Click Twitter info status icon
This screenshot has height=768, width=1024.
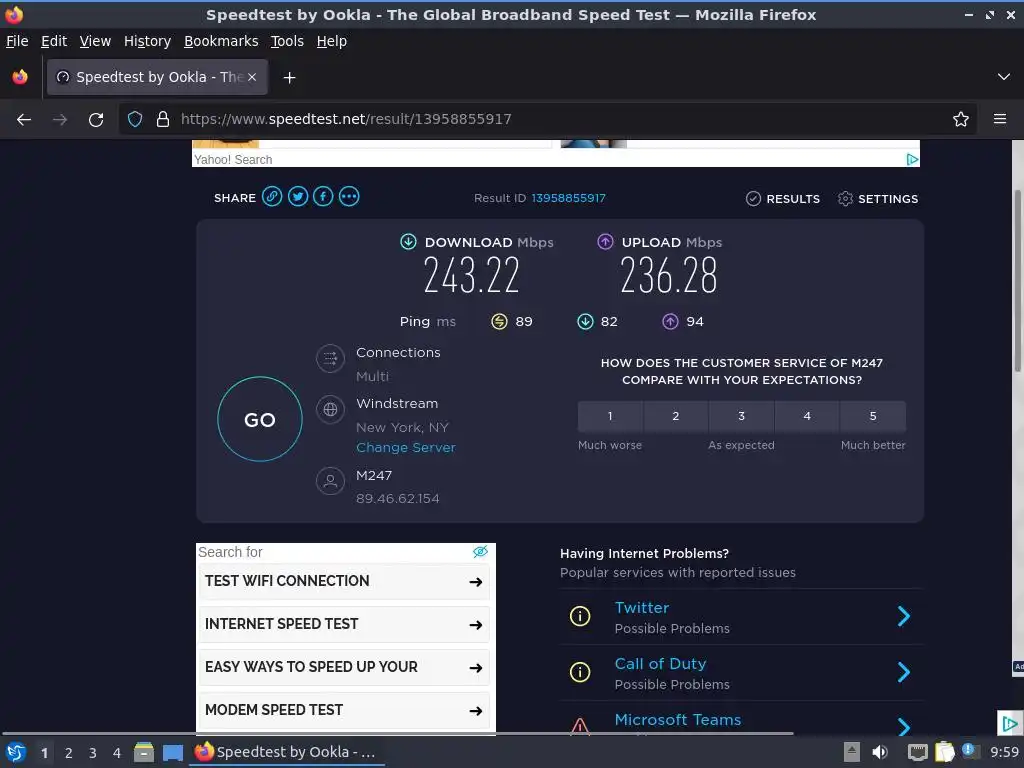(580, 616)
